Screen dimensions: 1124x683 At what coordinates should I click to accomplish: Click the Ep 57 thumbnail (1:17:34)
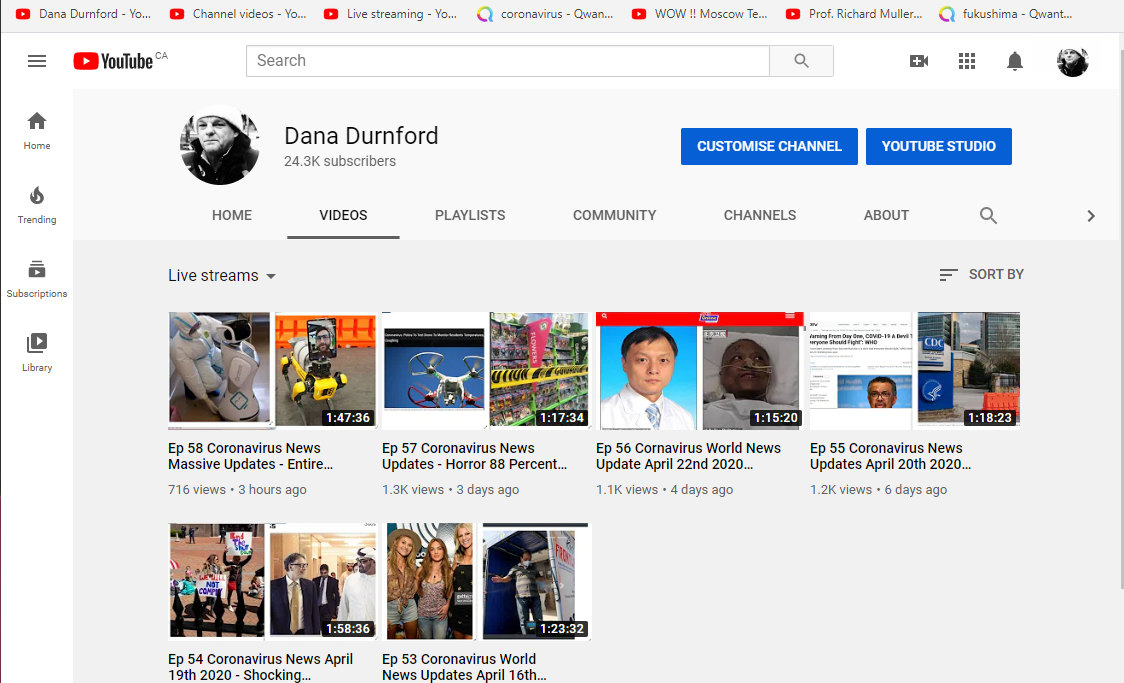pos(485,370)
